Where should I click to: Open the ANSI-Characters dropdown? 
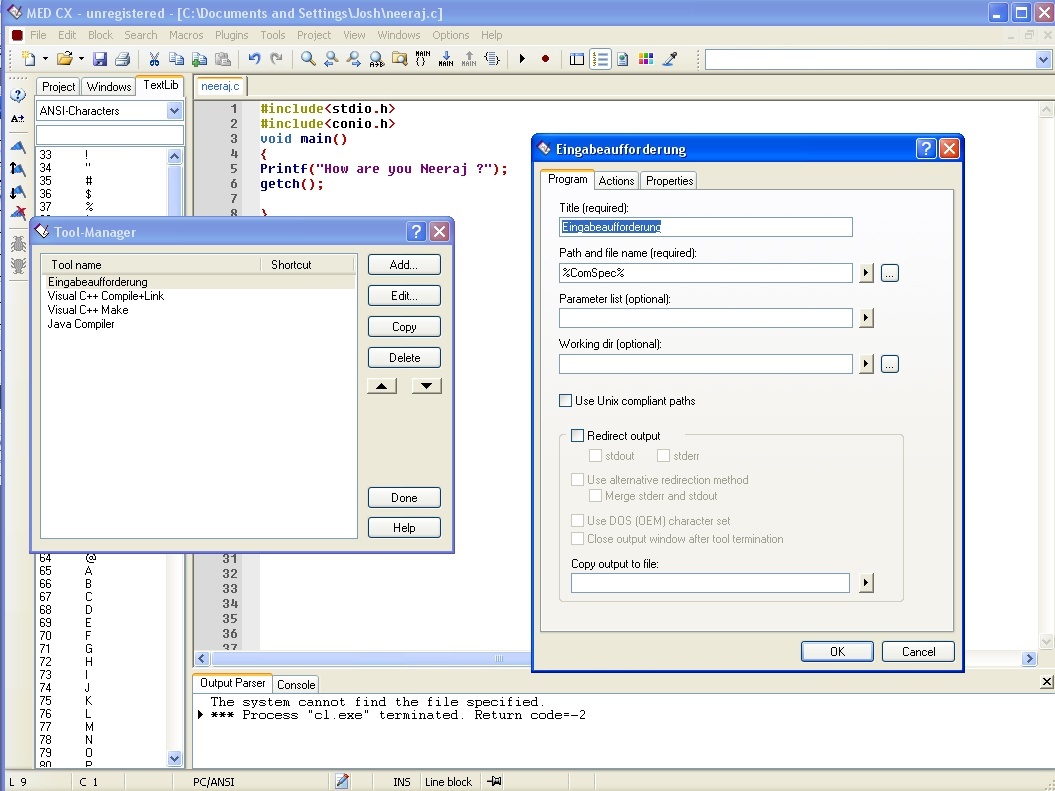(x=176, y=109)
